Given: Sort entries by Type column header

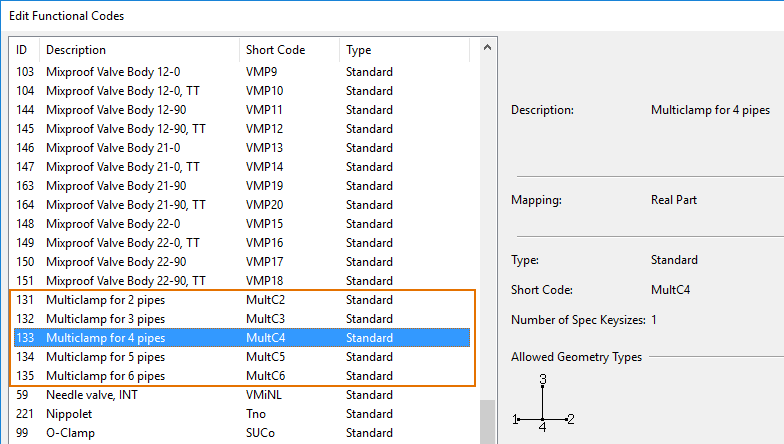Looking at the screenshot, I should (x=358, y=50).
